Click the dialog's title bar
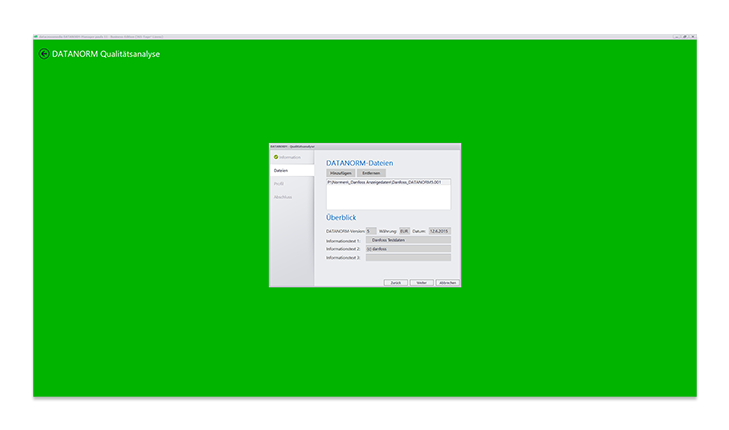729x430 pixels. 365,146
